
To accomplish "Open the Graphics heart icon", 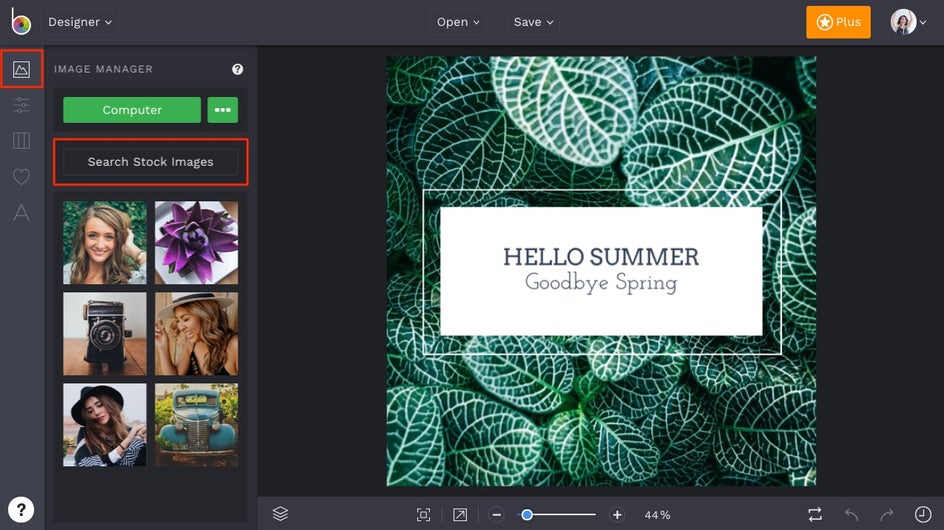I will [21, 176].
